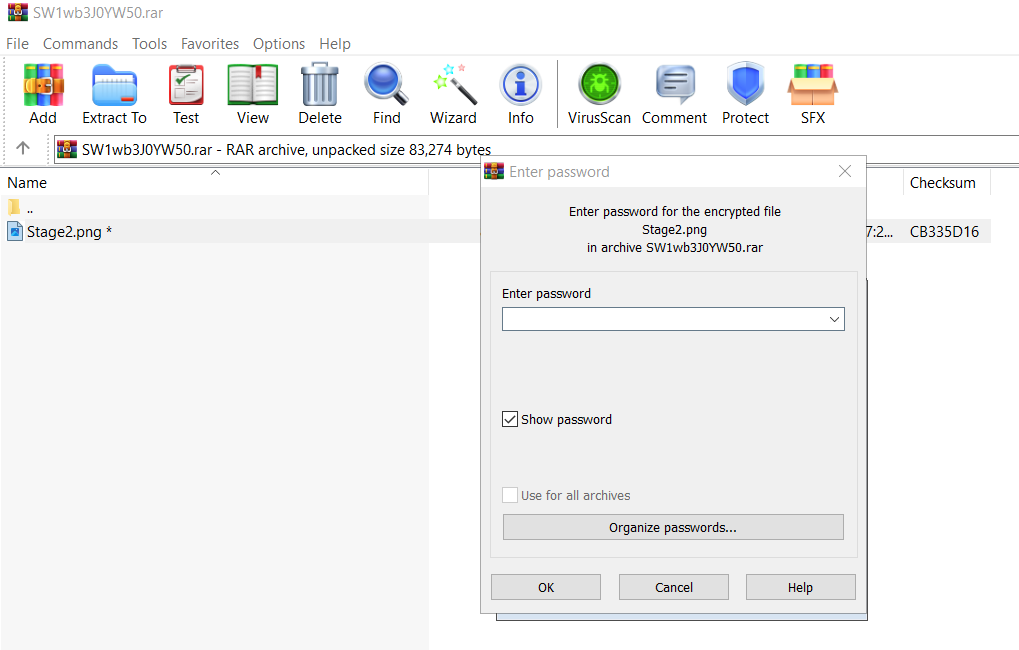1019x650 pixels.
Task: Click the Stage2.png file icon
Action: (14, 231)
